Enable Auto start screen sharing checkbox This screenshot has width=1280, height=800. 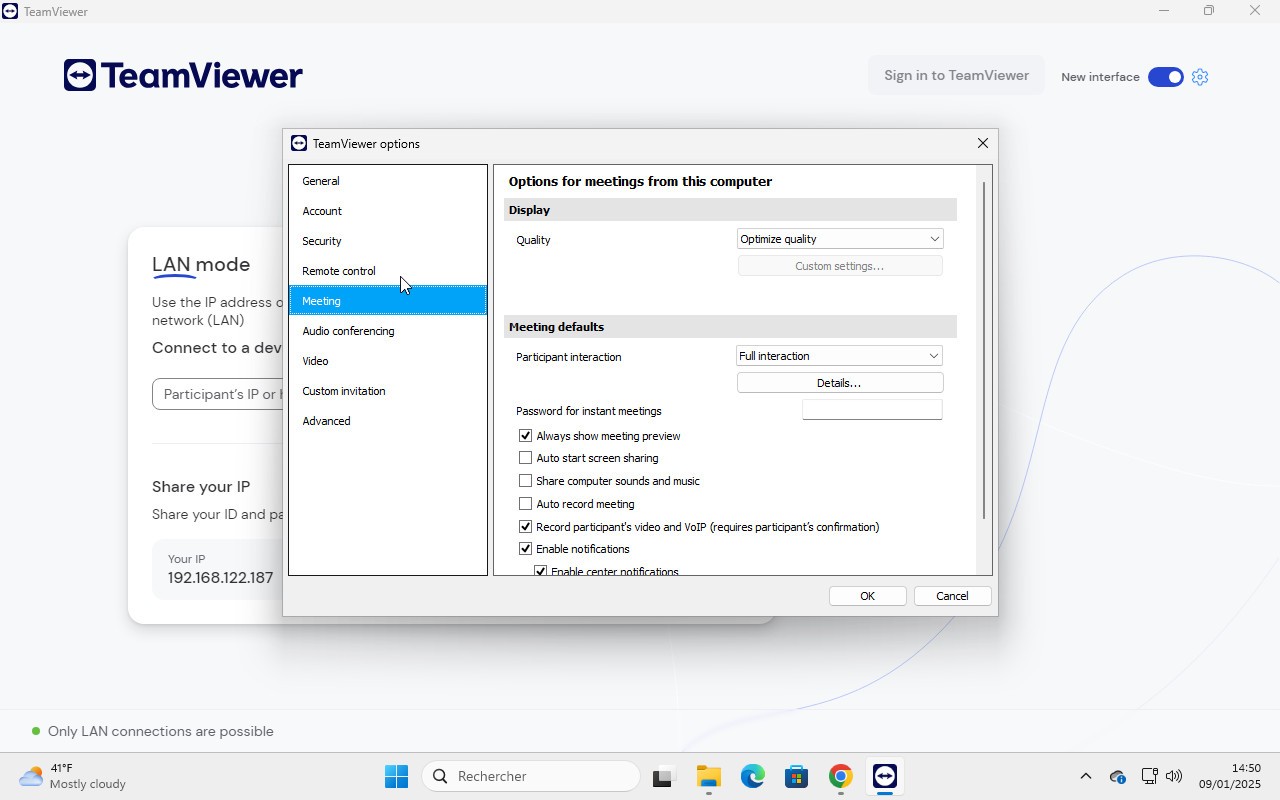coord(525,458)
